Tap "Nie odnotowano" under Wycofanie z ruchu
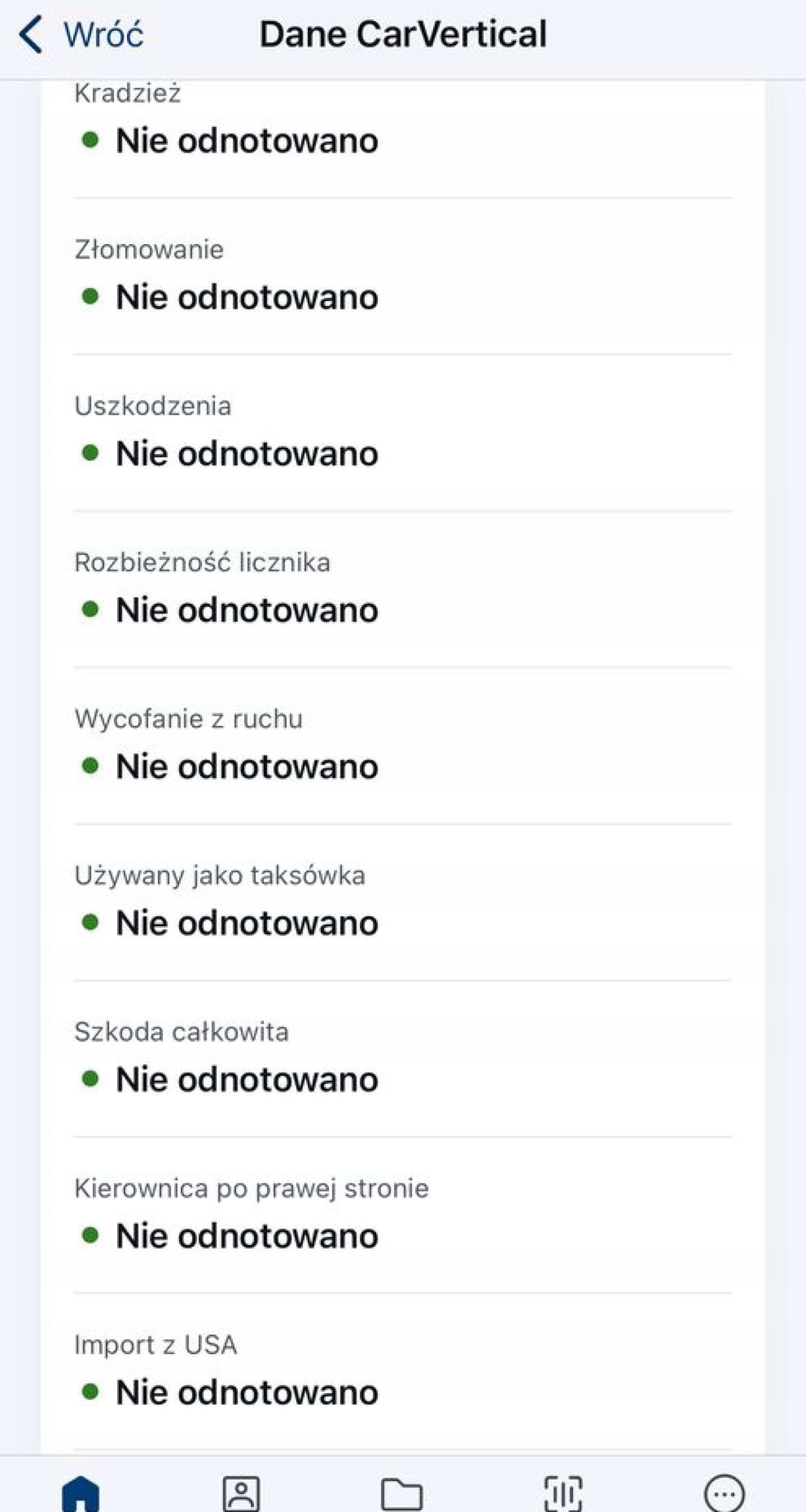 [x=247, y=767]
